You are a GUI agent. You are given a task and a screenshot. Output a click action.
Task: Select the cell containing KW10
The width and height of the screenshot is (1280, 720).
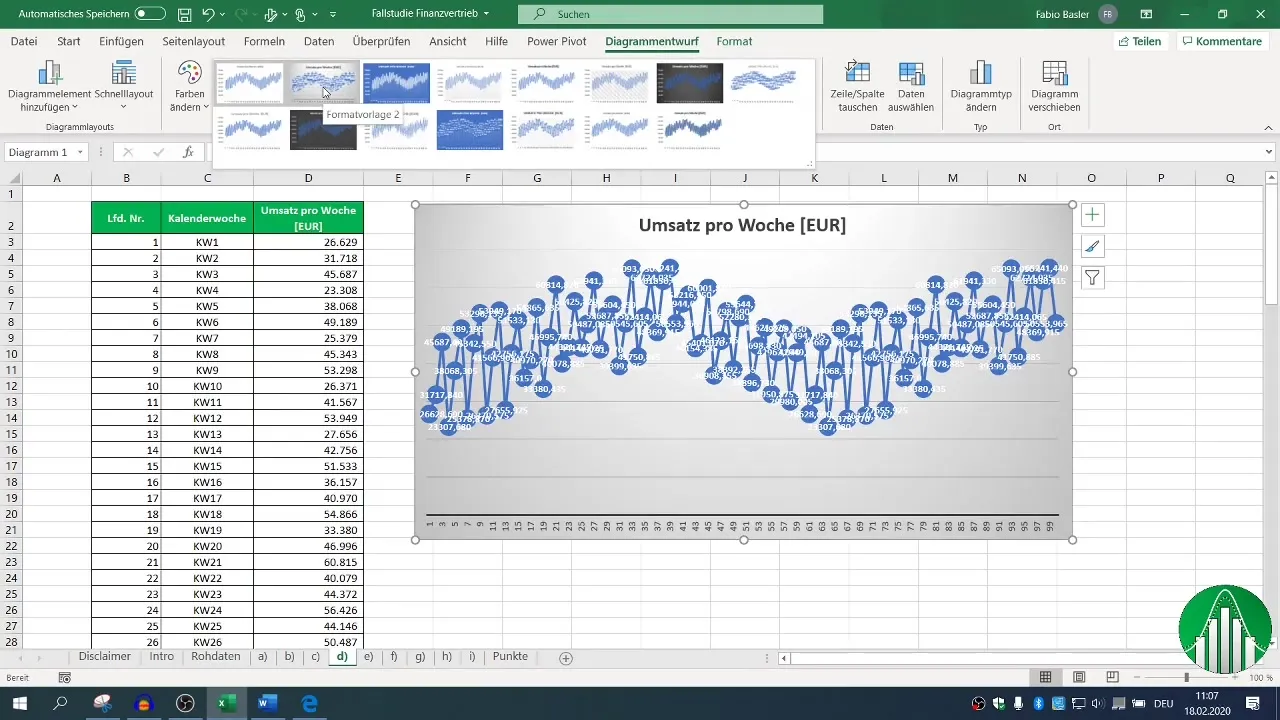(x=207, y=386)
